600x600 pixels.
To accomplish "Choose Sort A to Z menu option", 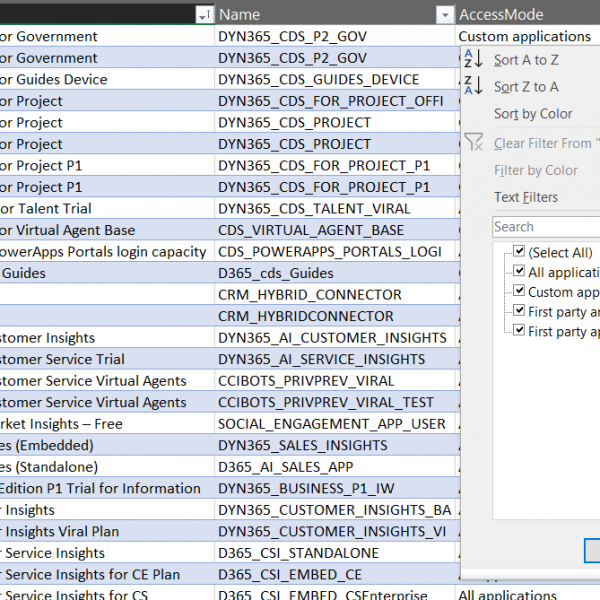I will click(x=526, y=60).
